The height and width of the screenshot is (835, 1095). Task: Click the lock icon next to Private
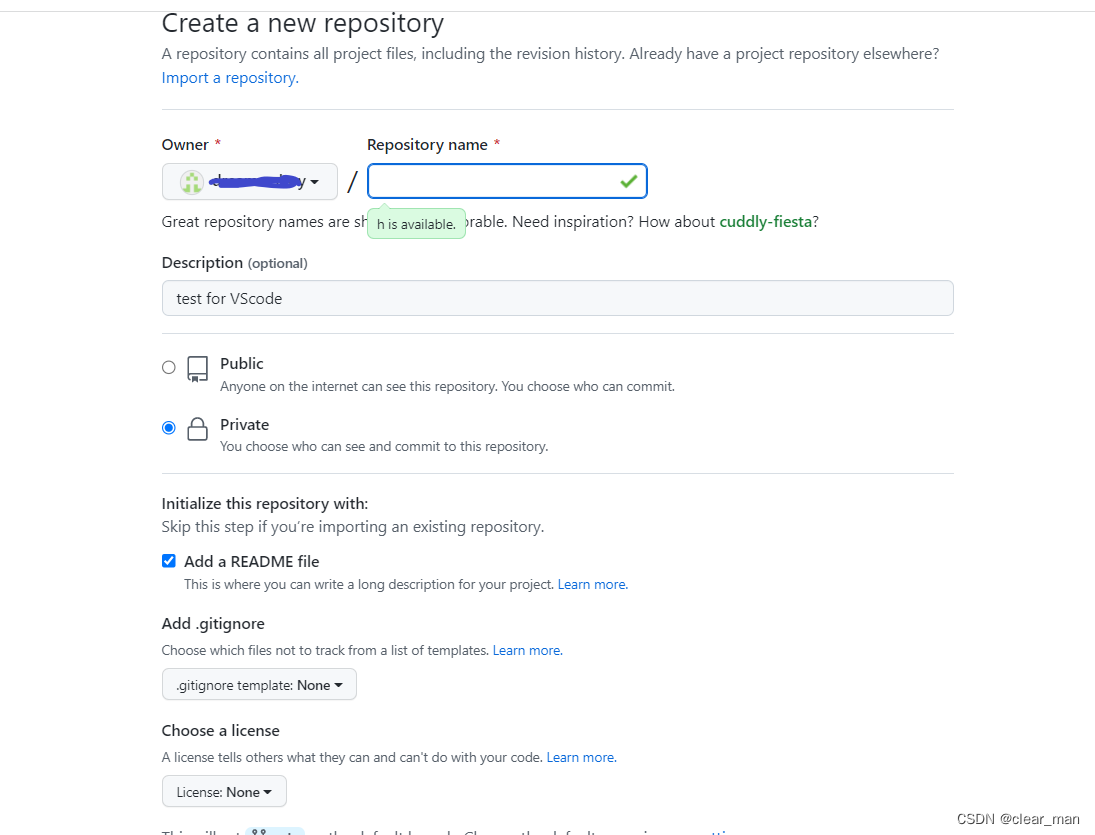click(197, 430)
